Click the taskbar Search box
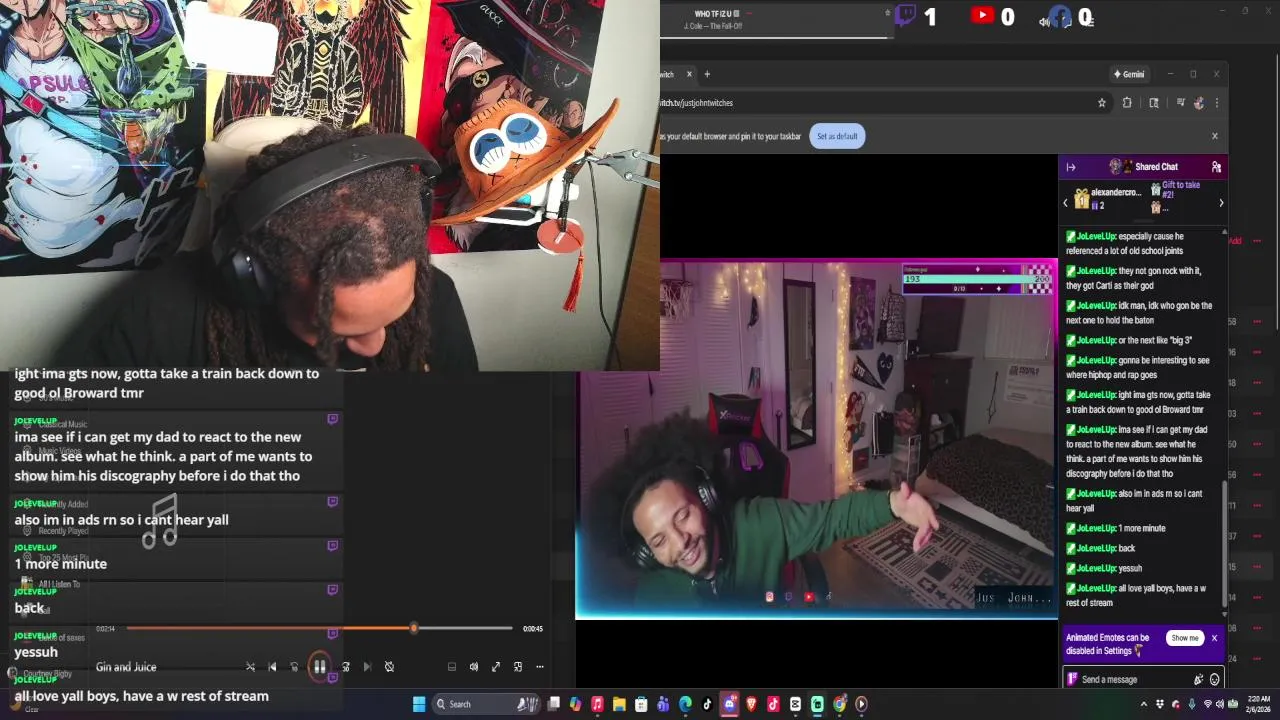The image size is (1280, 720). (486, 704)
